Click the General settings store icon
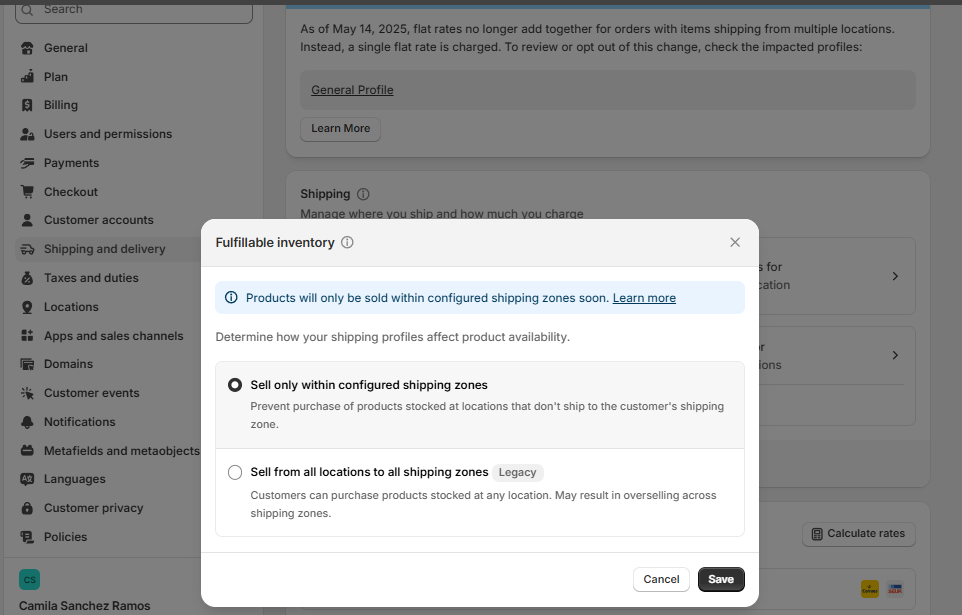Screen dimensions: 962x615 27,48
